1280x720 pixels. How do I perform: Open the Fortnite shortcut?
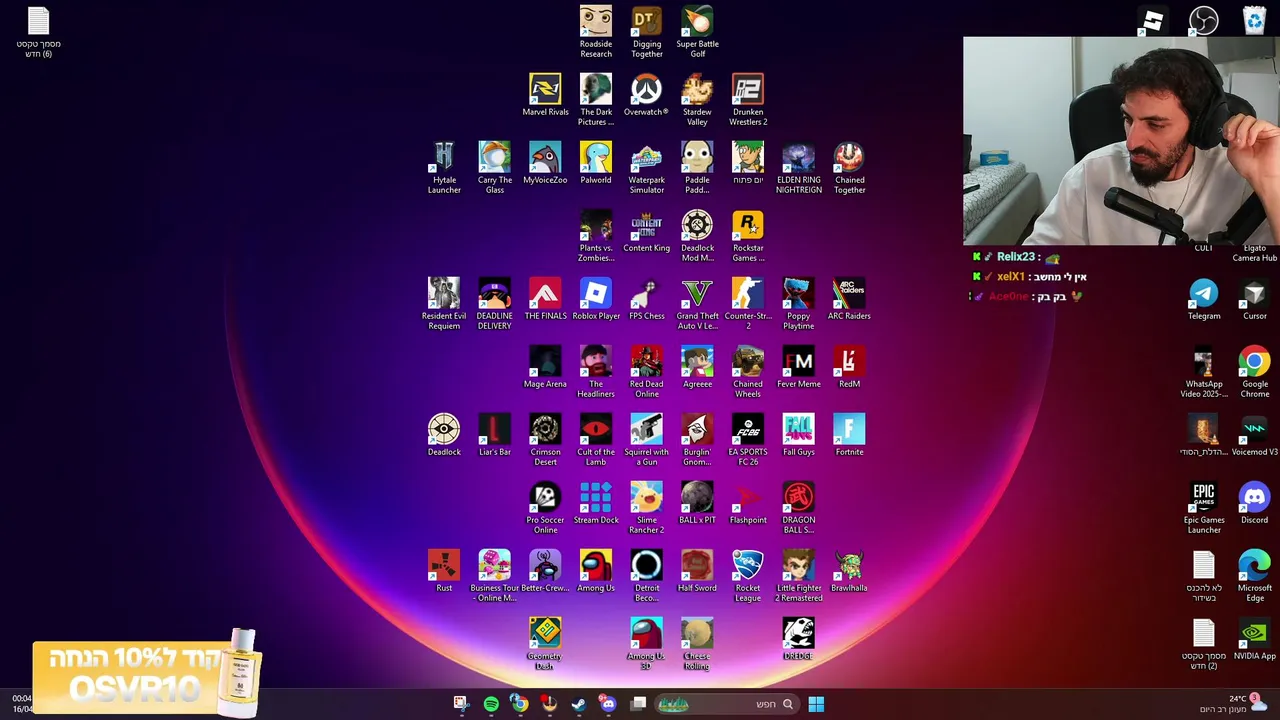click(x=849, y=435)
